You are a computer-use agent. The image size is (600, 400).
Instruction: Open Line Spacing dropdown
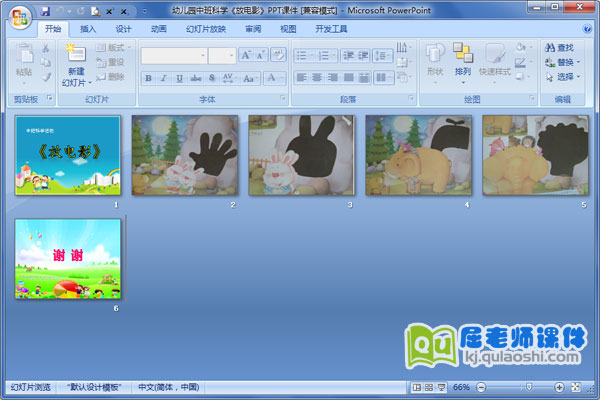[383, 56]
